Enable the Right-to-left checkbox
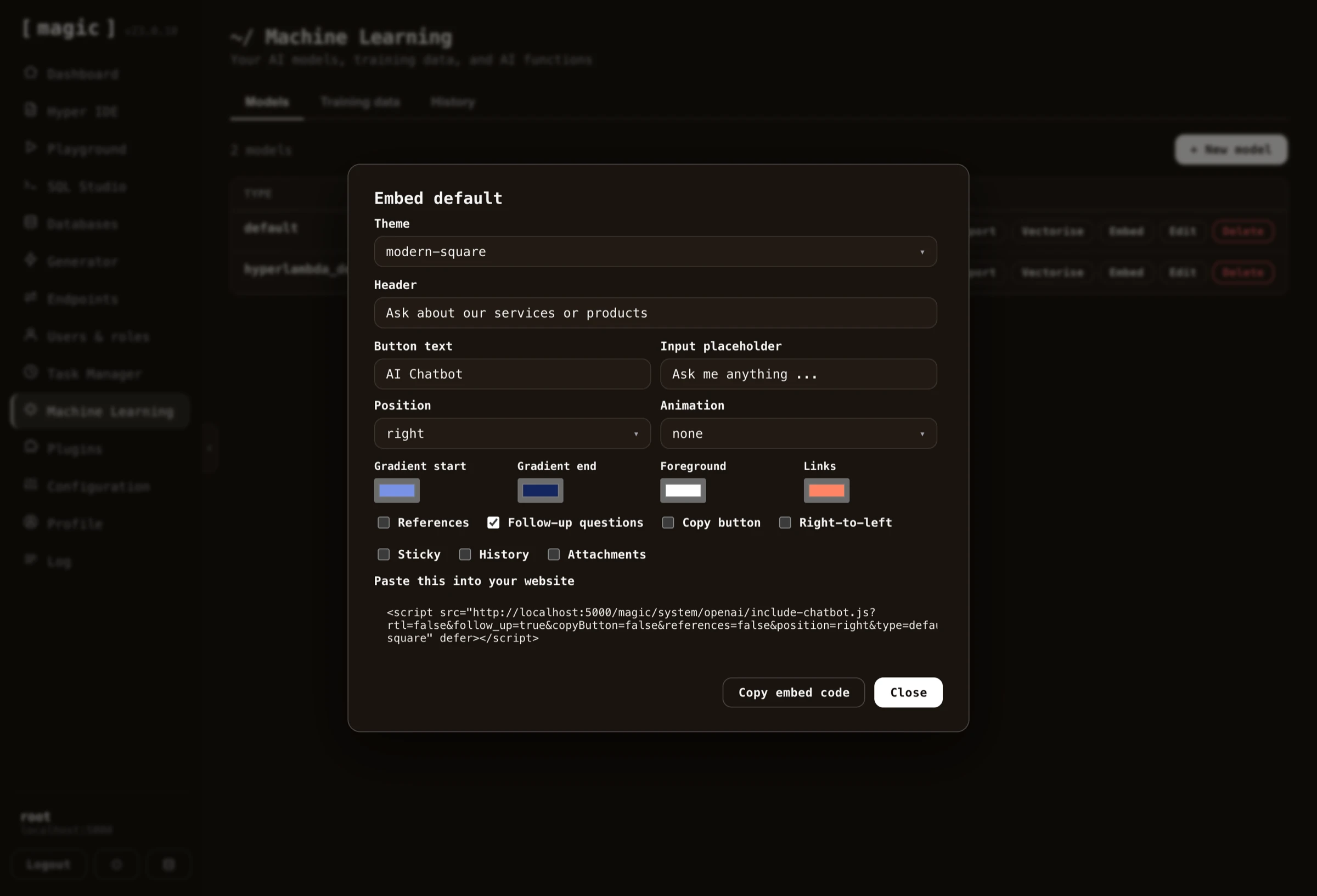The height and width of the screenshot is (896, 1317). [785, 522]
